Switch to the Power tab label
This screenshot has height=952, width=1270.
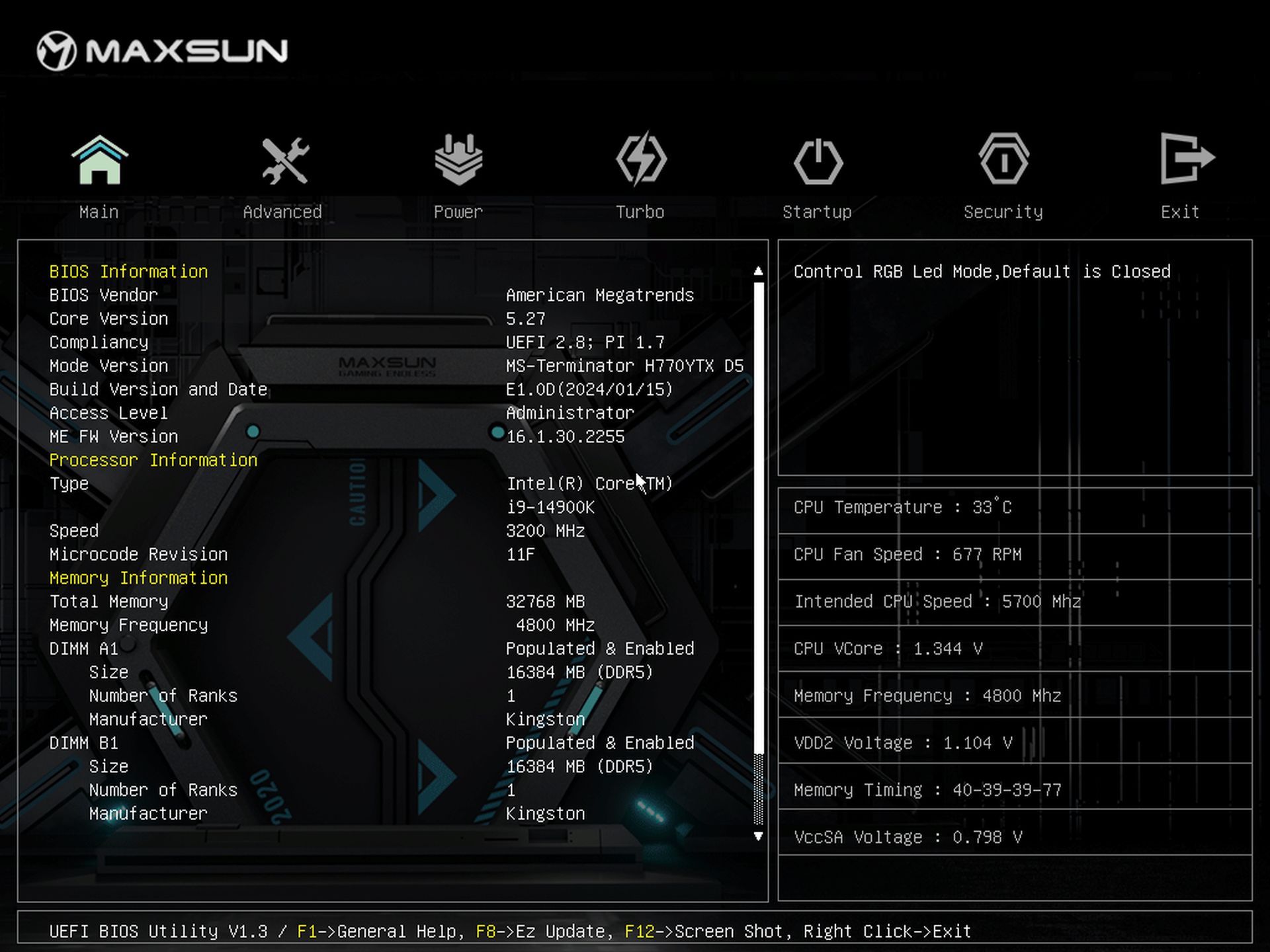[x=458, y=212]
